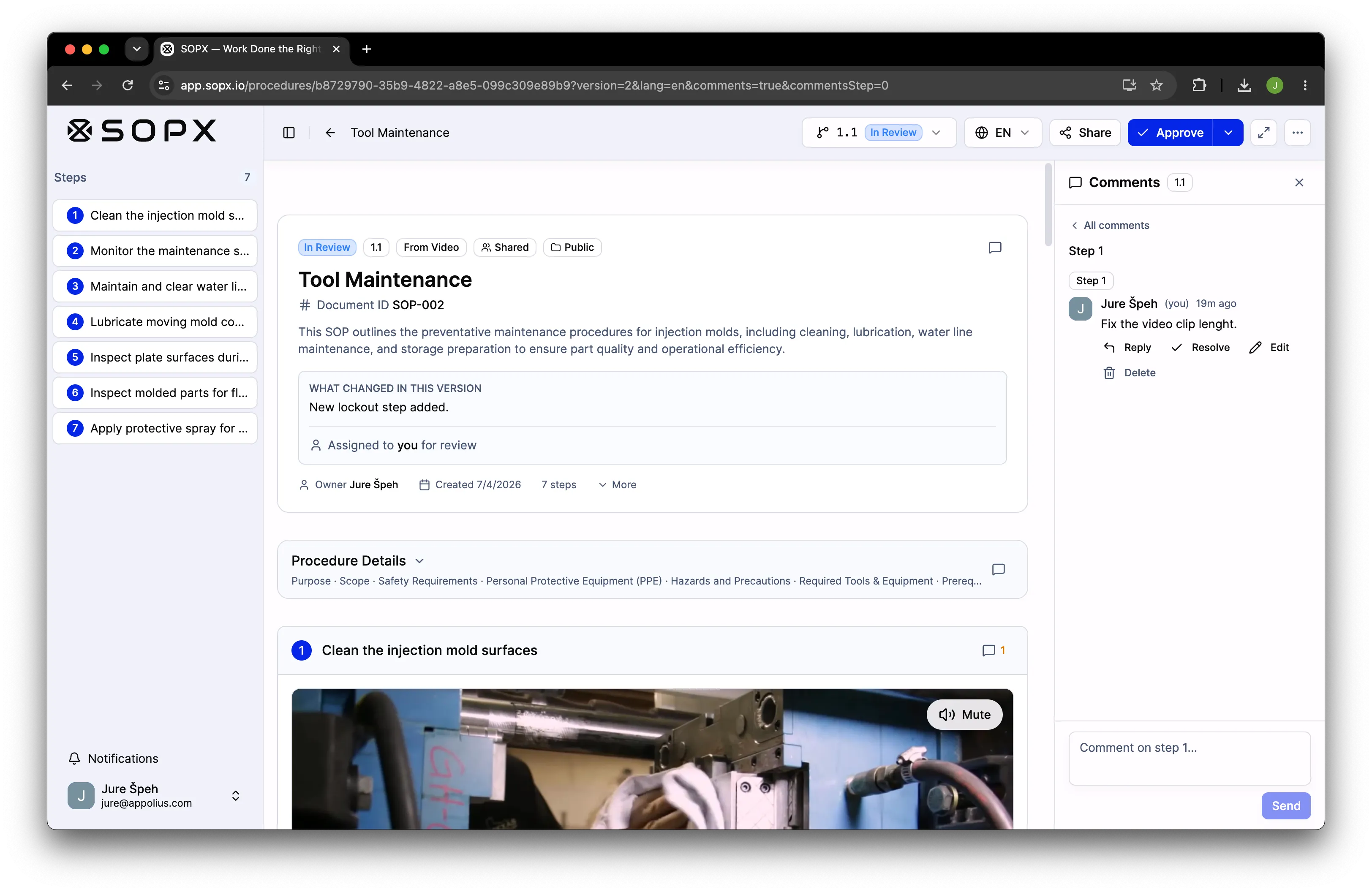Click the back arrow beside Tool Maintenance

(x=330, y=133)
